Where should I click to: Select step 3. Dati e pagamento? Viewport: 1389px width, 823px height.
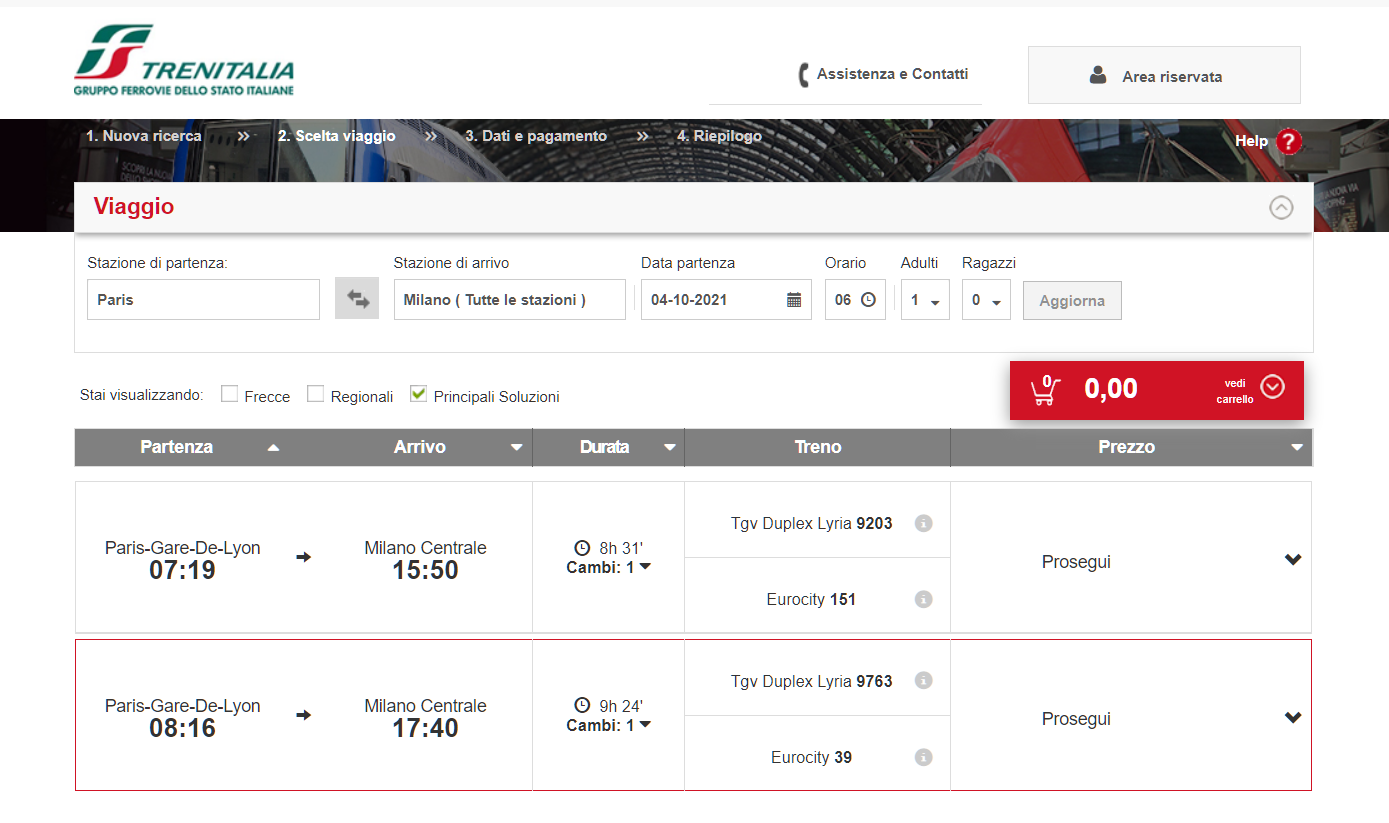point(536,136)
